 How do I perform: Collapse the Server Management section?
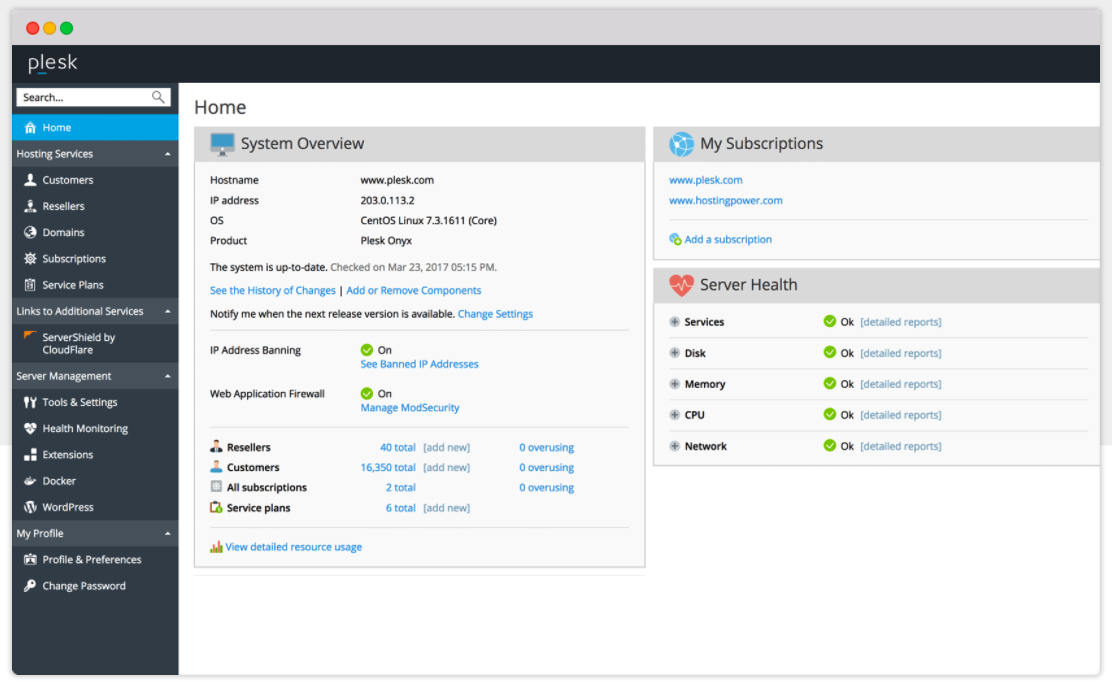click(x=167, y=376)
